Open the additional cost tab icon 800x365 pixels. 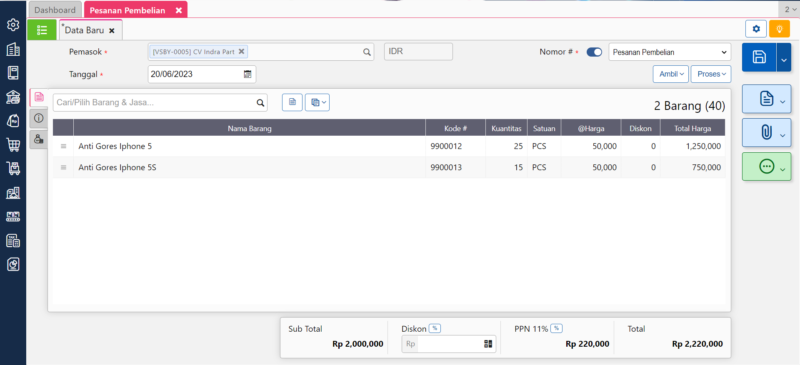(38, 138)
